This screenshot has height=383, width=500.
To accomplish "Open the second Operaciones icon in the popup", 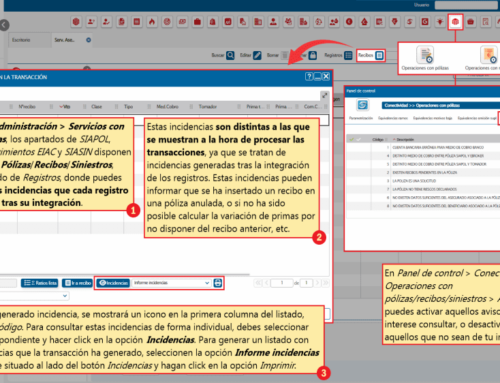I will point(489,55).
